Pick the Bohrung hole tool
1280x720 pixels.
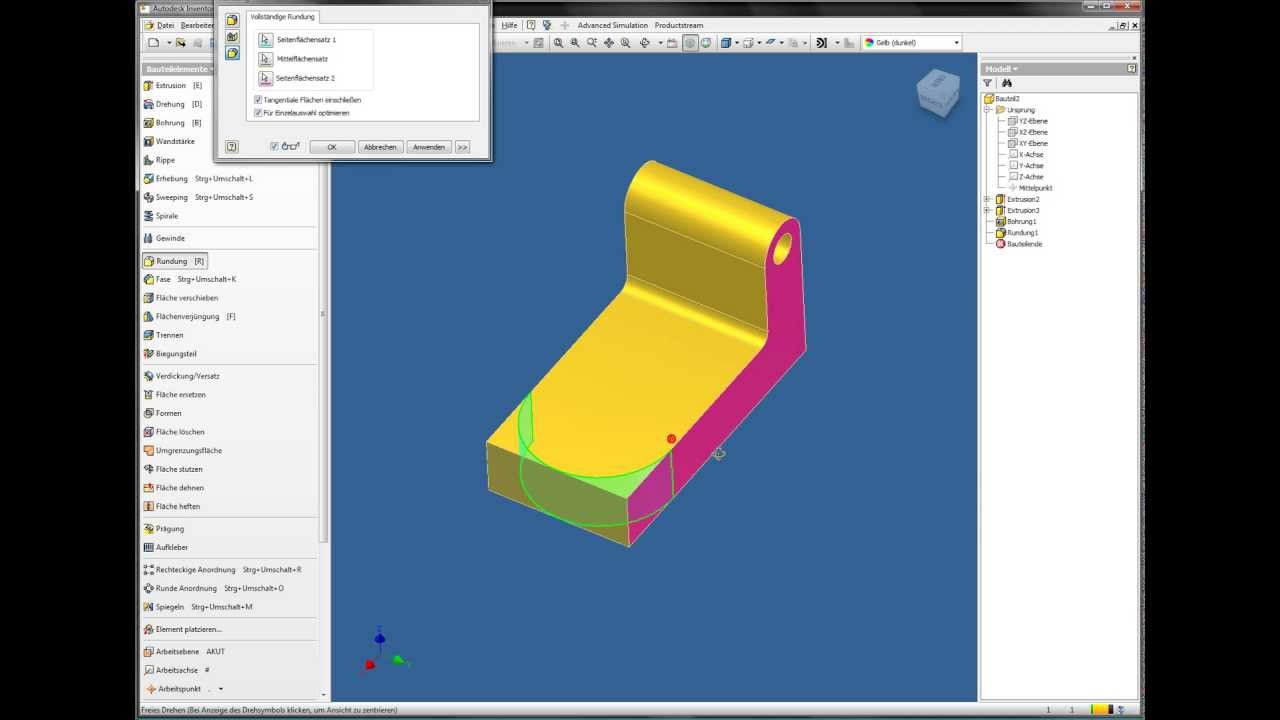pos(173,122)
